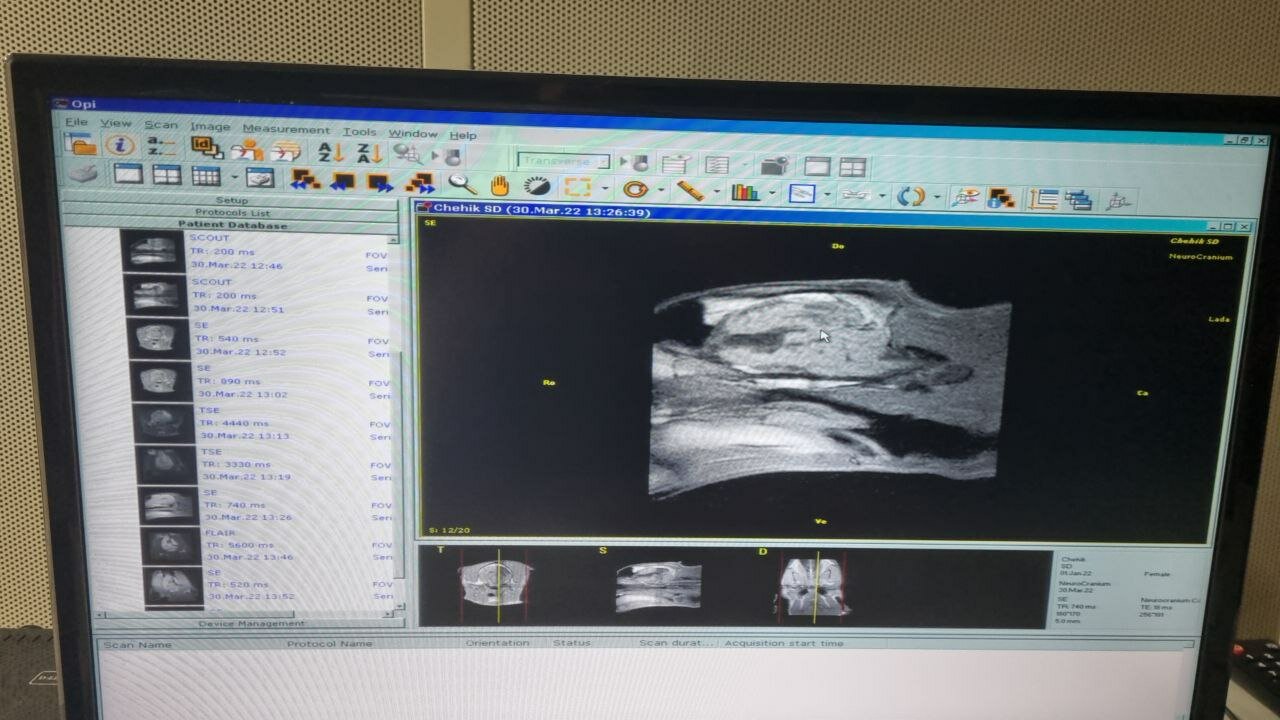Select the SCOUT series thumbnail from 12:46
Image resolution: width=1280 pixels, height=720 pixels.
tap(153, 251)
